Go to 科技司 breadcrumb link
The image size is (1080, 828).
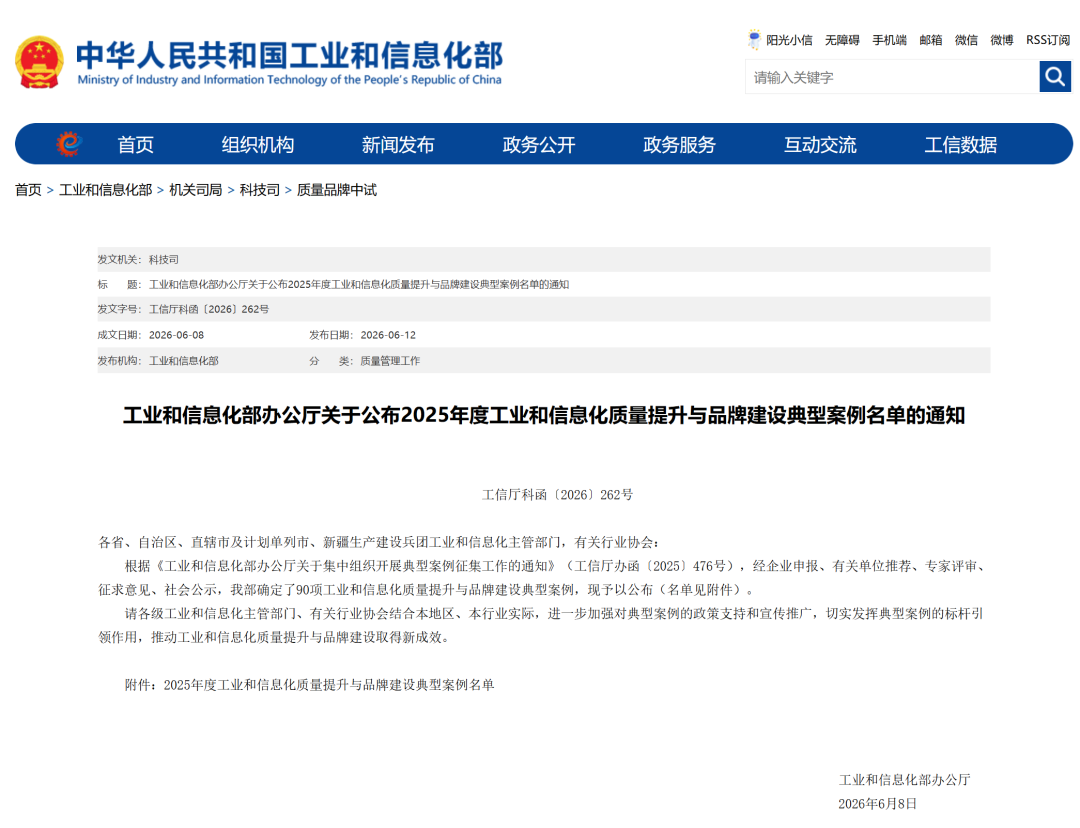[x=260, y=190]
